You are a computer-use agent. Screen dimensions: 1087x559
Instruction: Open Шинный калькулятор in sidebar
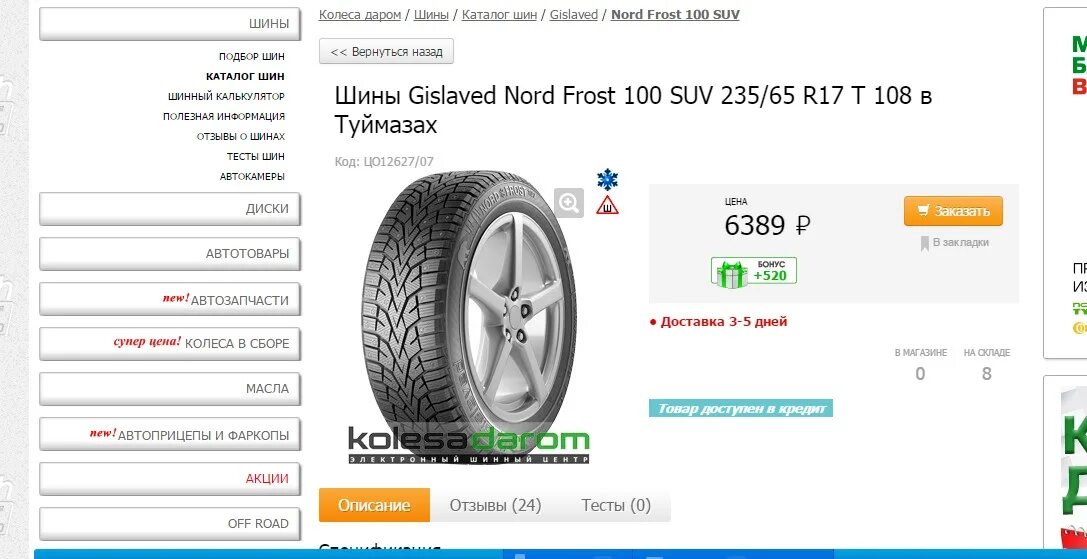click(226, 96)
